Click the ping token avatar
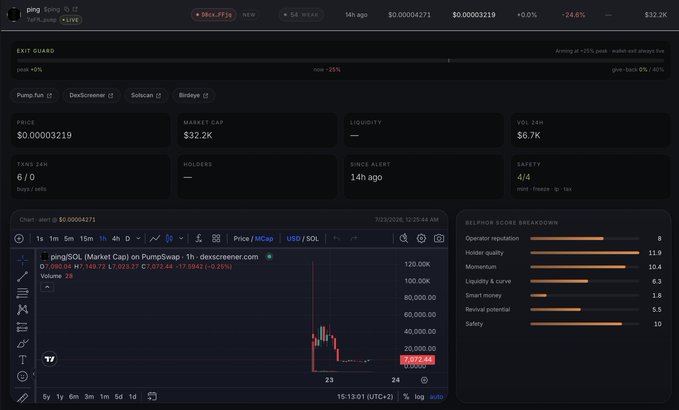The height and width of the screenshot is (410, 679). tap(14, 14)
